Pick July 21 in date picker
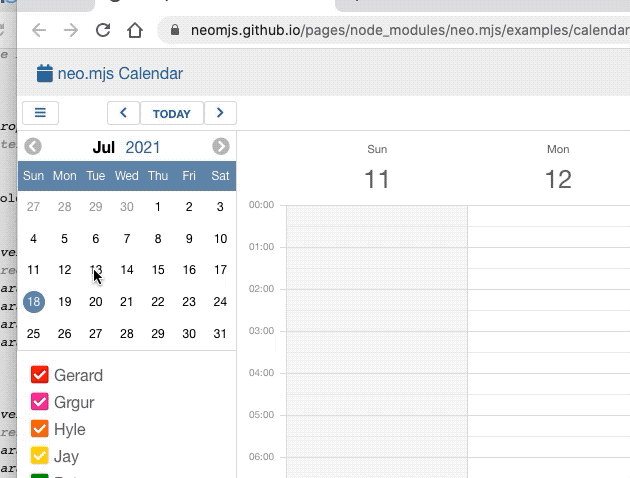Viewport: 630px width, 478px height. click(127, 302)
